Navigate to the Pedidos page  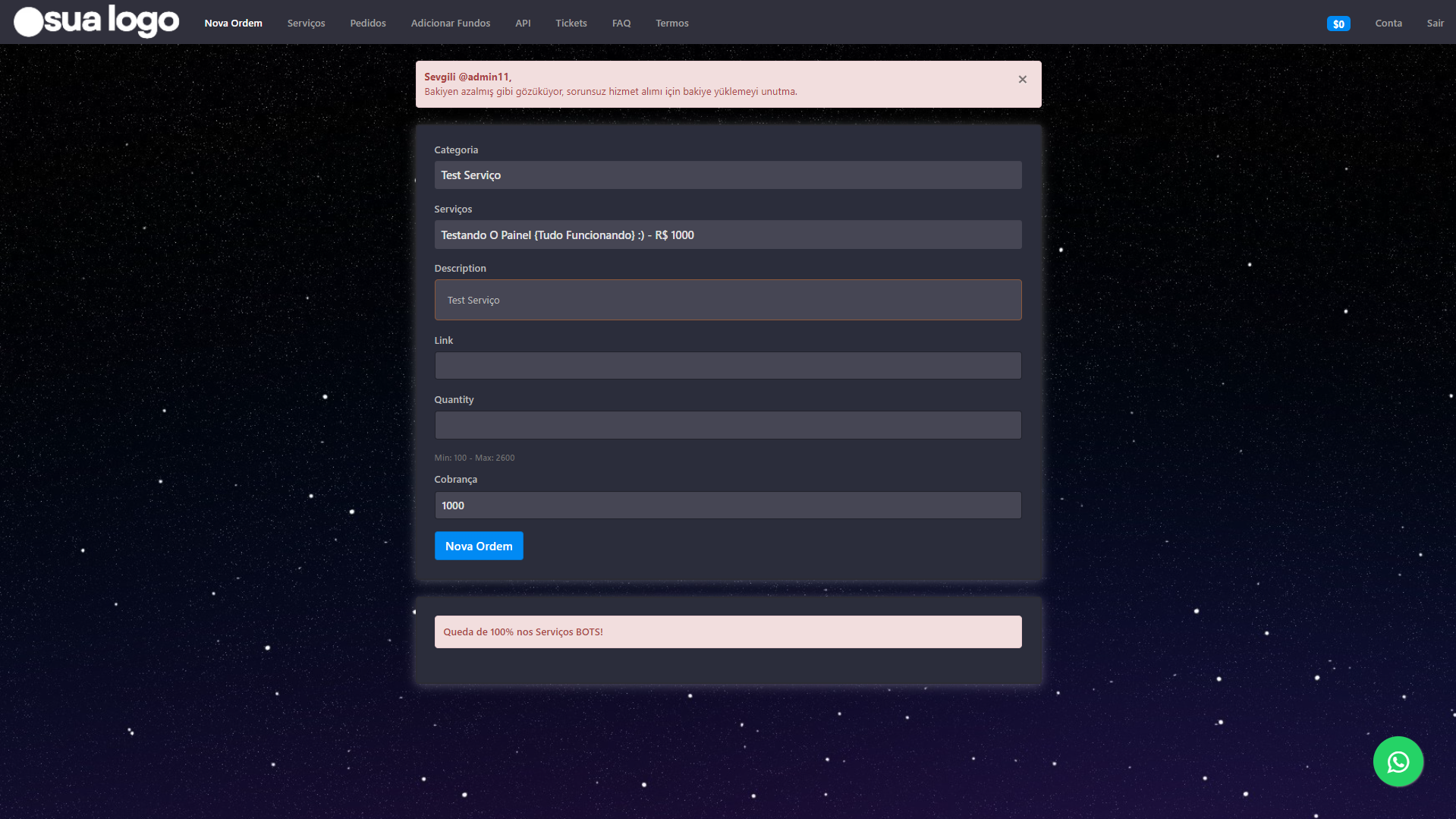pyautogui.click(x=367, y=23)
